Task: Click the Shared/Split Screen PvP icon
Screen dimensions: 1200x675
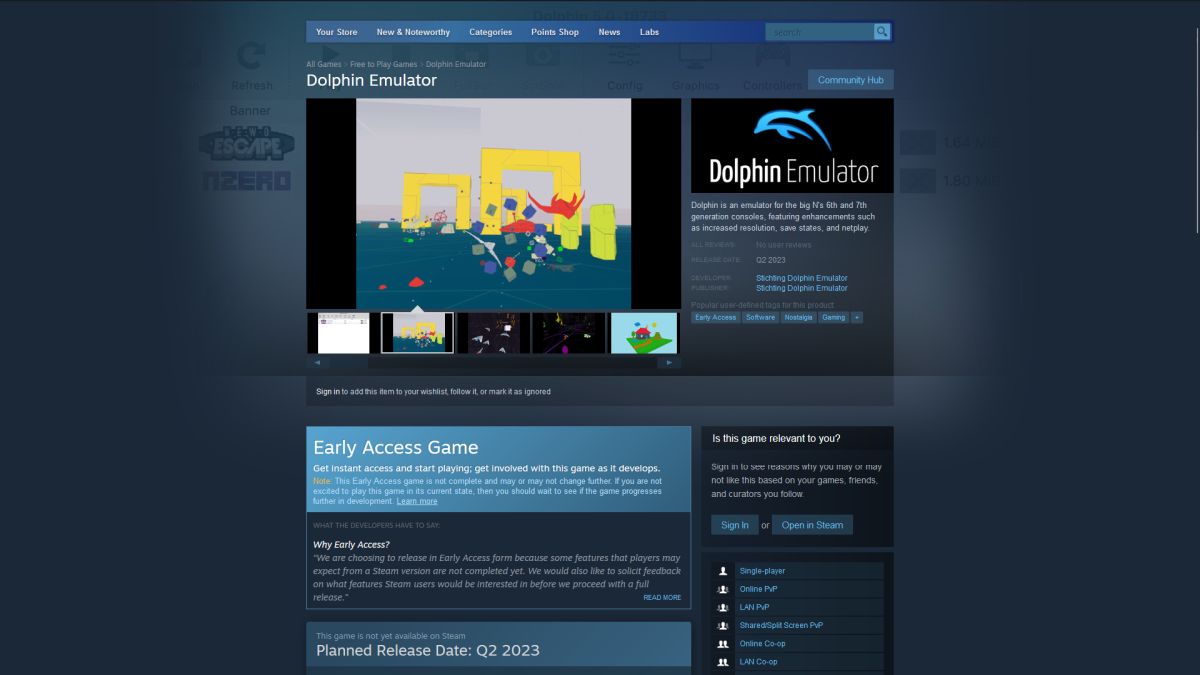Action: tap(723, 625)
